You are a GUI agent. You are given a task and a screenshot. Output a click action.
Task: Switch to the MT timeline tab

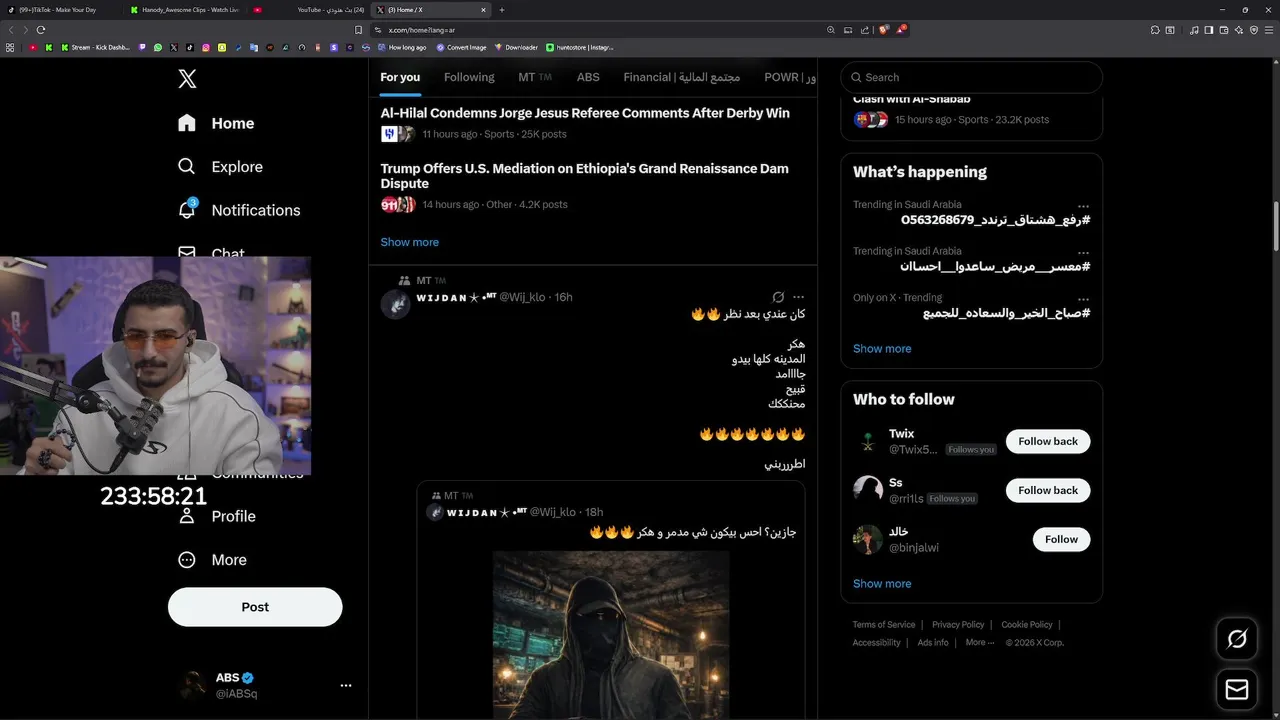click(x=535, y=77)
